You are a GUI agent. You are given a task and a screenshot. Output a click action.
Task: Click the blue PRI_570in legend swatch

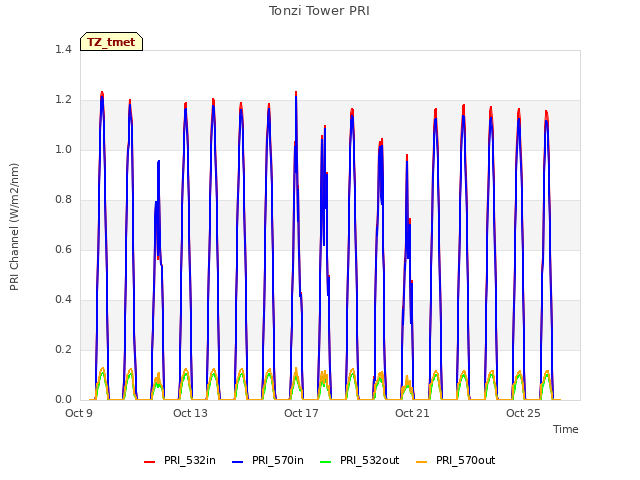(238, 462)
